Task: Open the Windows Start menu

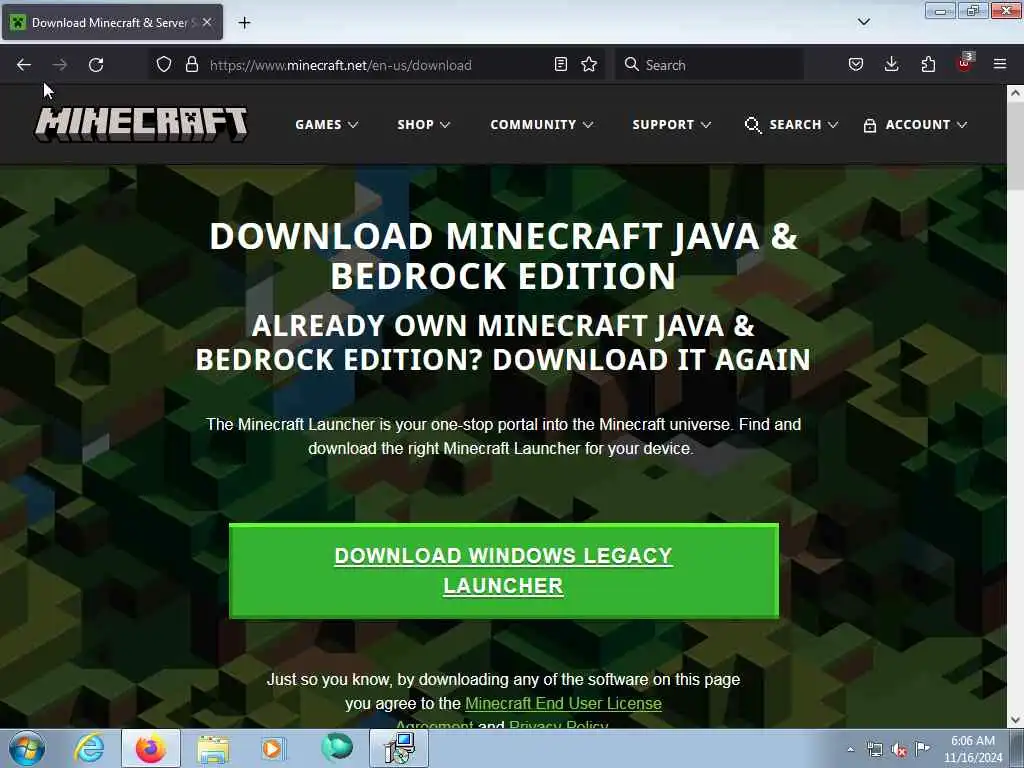Action: click(27, 748)
